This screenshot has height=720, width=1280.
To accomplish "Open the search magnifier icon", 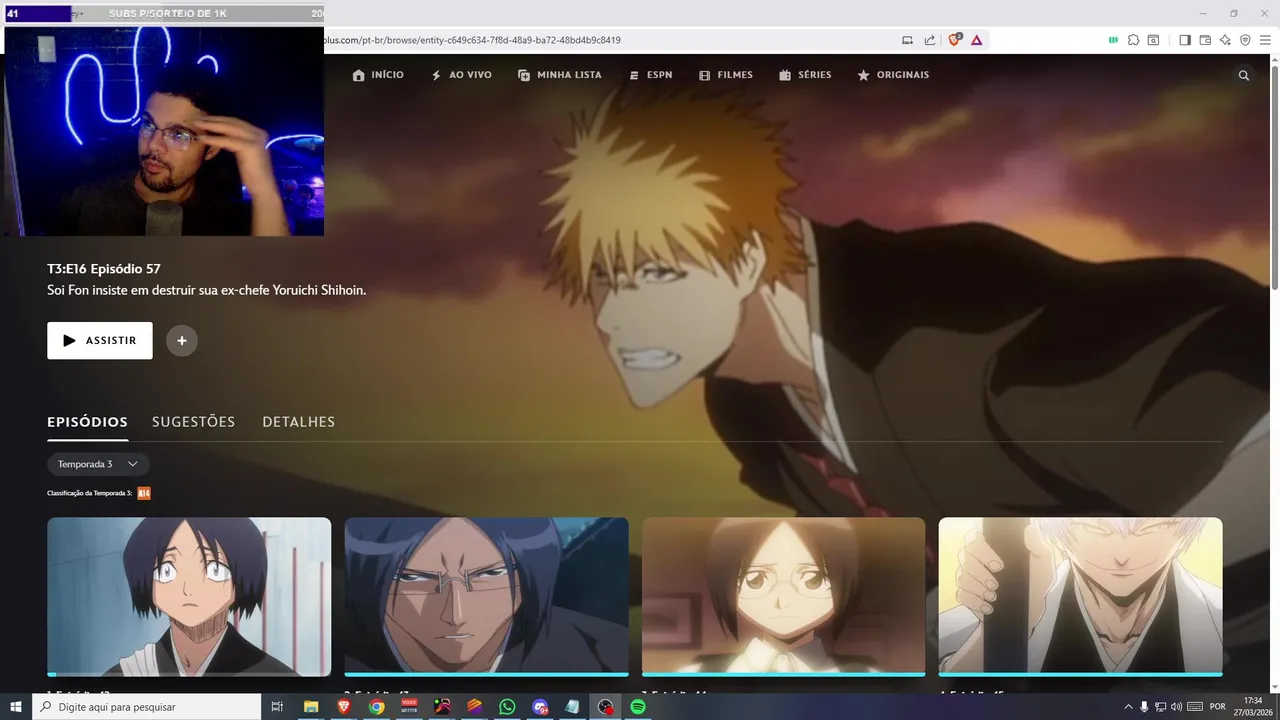I will point(1244,75).
